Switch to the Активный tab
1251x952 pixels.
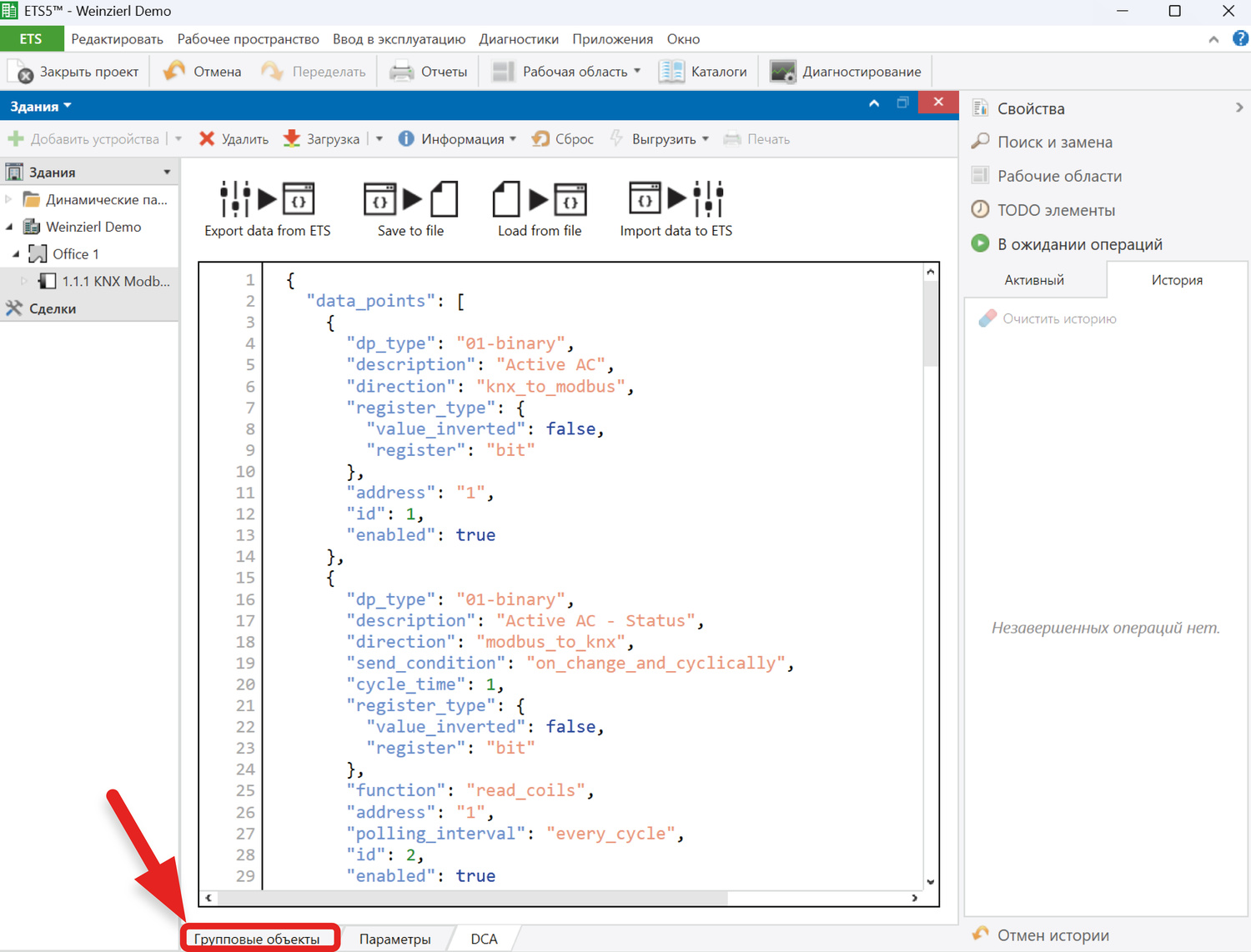coord(1033,280)
